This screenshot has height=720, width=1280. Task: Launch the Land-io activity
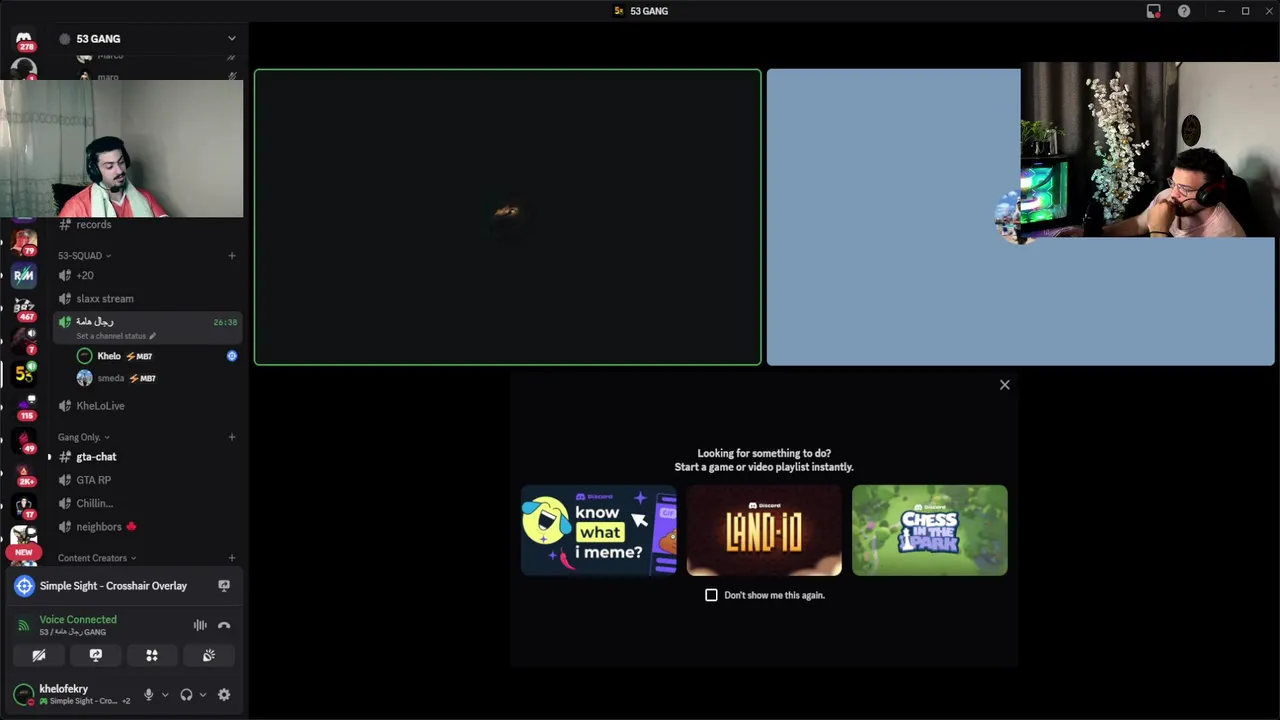(x=764, y=530)
